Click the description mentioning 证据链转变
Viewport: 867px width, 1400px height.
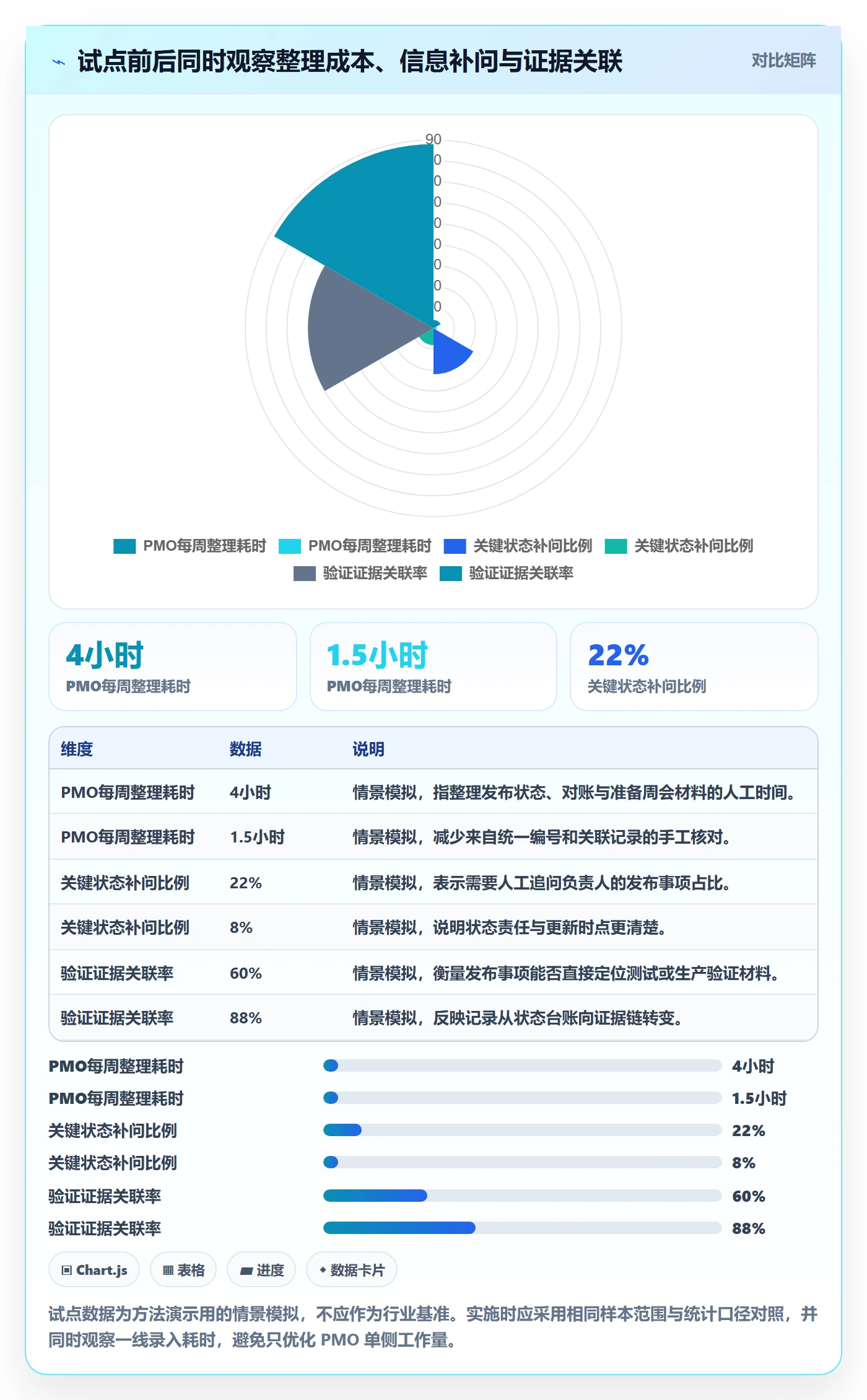518,1018
